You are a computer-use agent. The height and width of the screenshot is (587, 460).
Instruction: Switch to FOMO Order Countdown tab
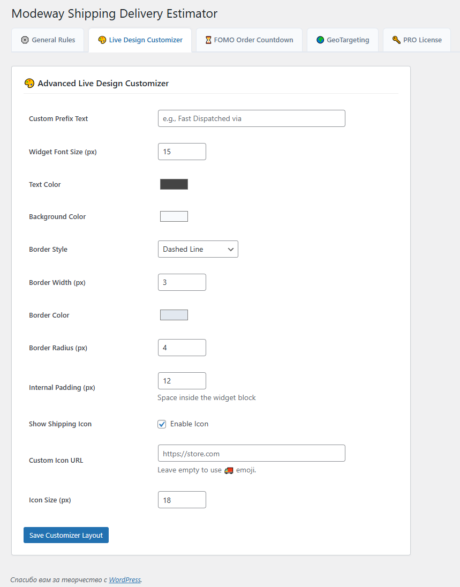point(249,40)
